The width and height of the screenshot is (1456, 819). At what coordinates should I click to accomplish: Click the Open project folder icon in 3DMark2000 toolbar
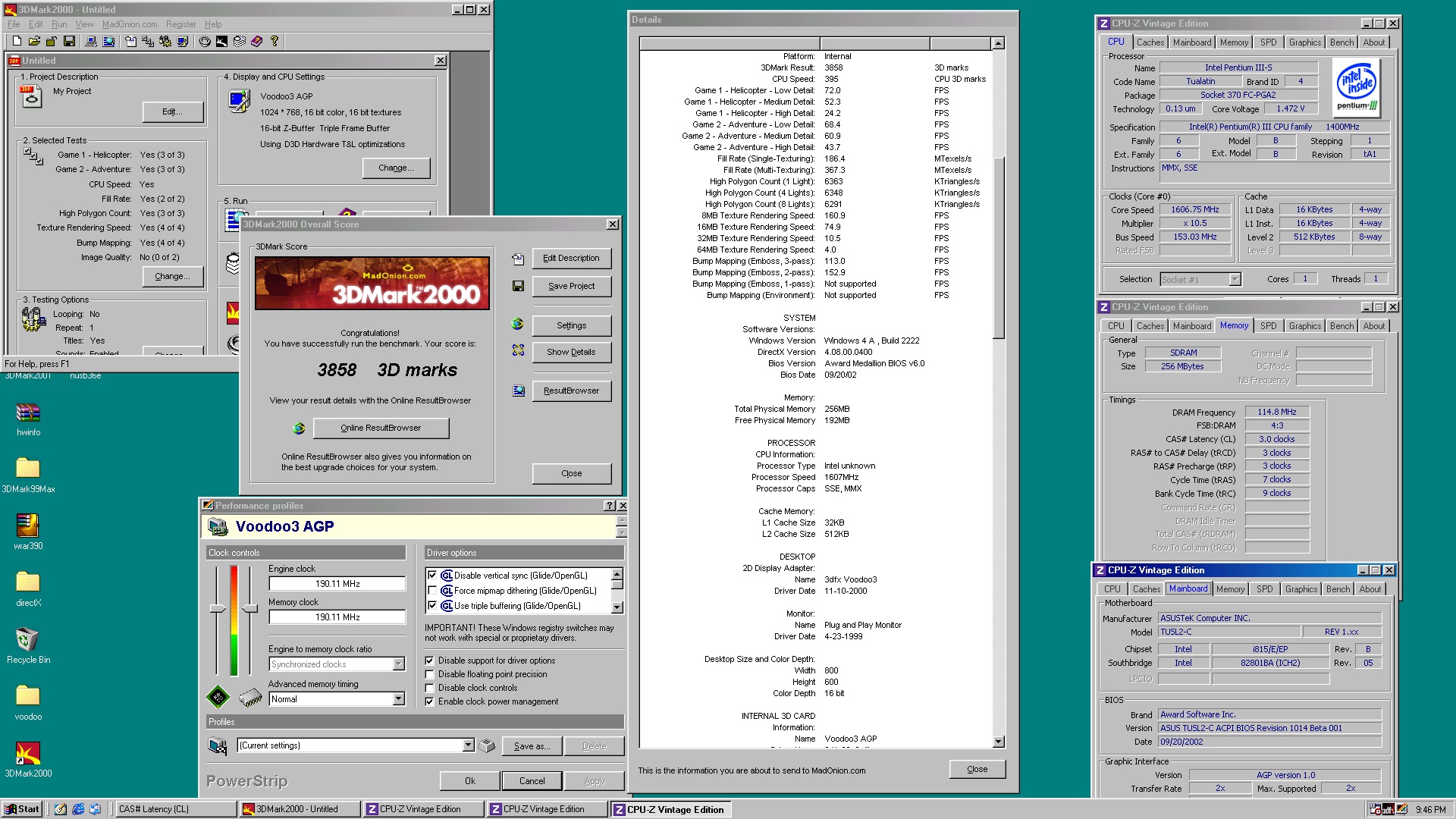point(34,41)
